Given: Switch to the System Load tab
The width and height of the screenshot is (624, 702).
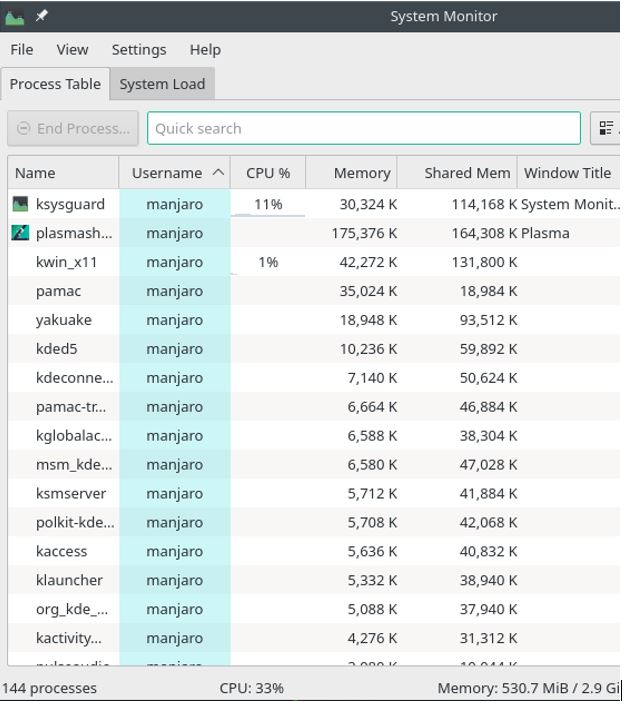Looking at the screenshot, I should pos(162,84).
